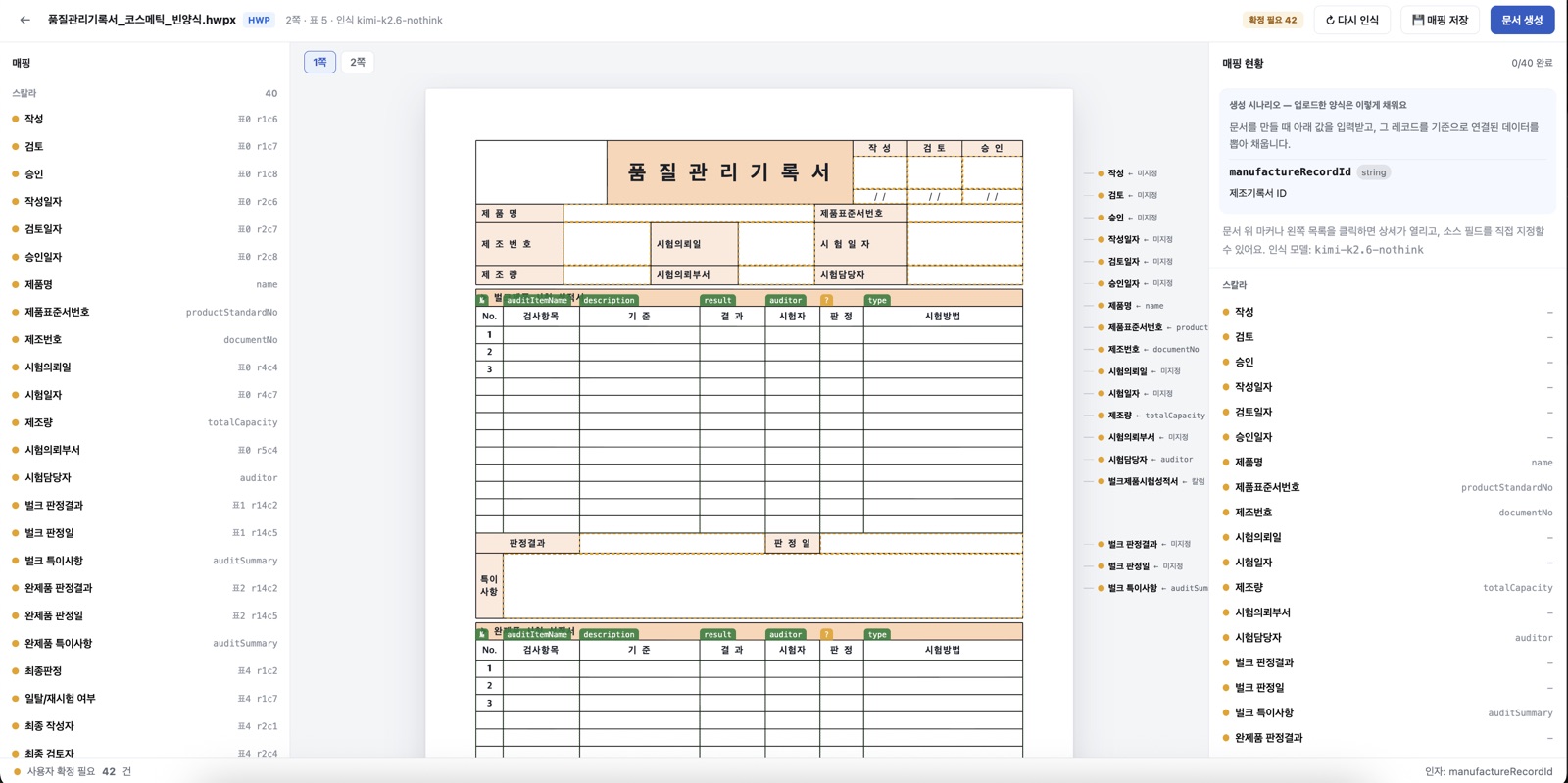Image resolution: width=1568 pixels, height=783 pixels.
Task: Click the result column tag in second table
Action: coord(717,635)
